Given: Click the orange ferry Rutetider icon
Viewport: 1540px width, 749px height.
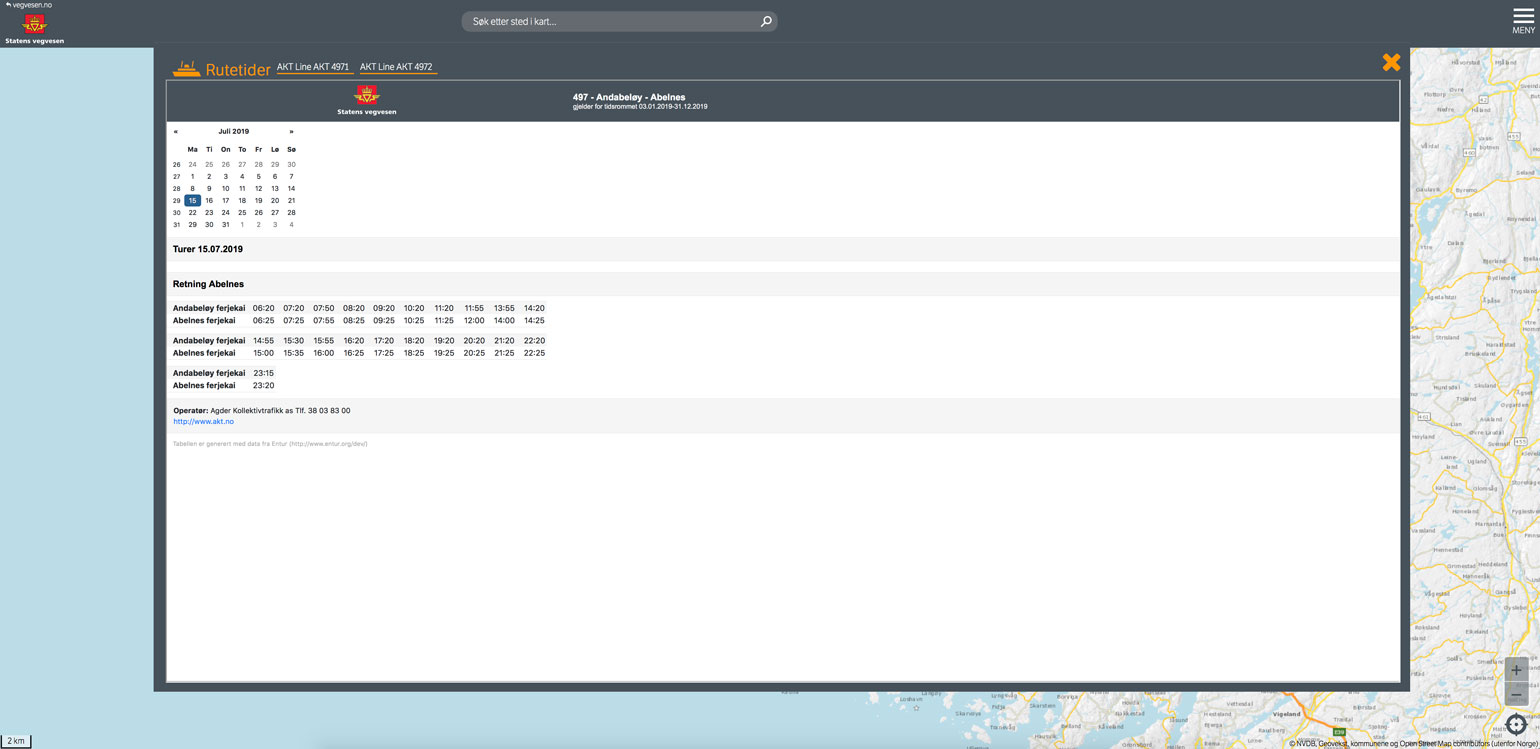Looking at the screenshot, I should click(x=186, y=69).
